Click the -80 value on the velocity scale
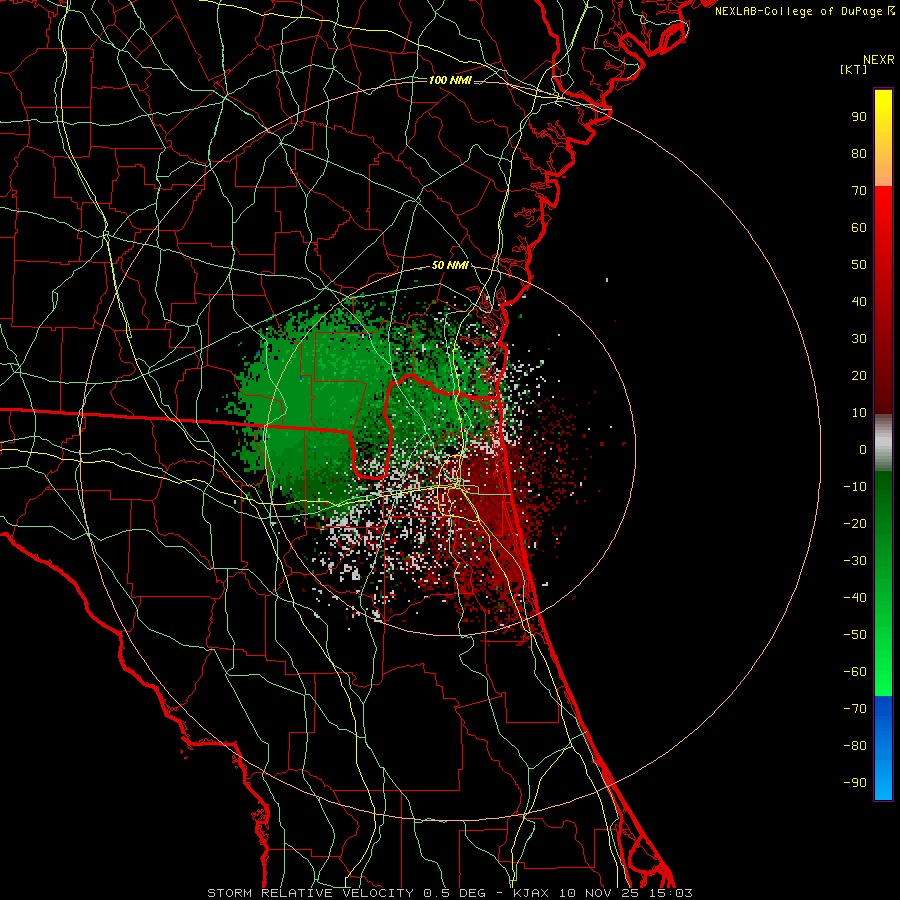 coord(855,746)
